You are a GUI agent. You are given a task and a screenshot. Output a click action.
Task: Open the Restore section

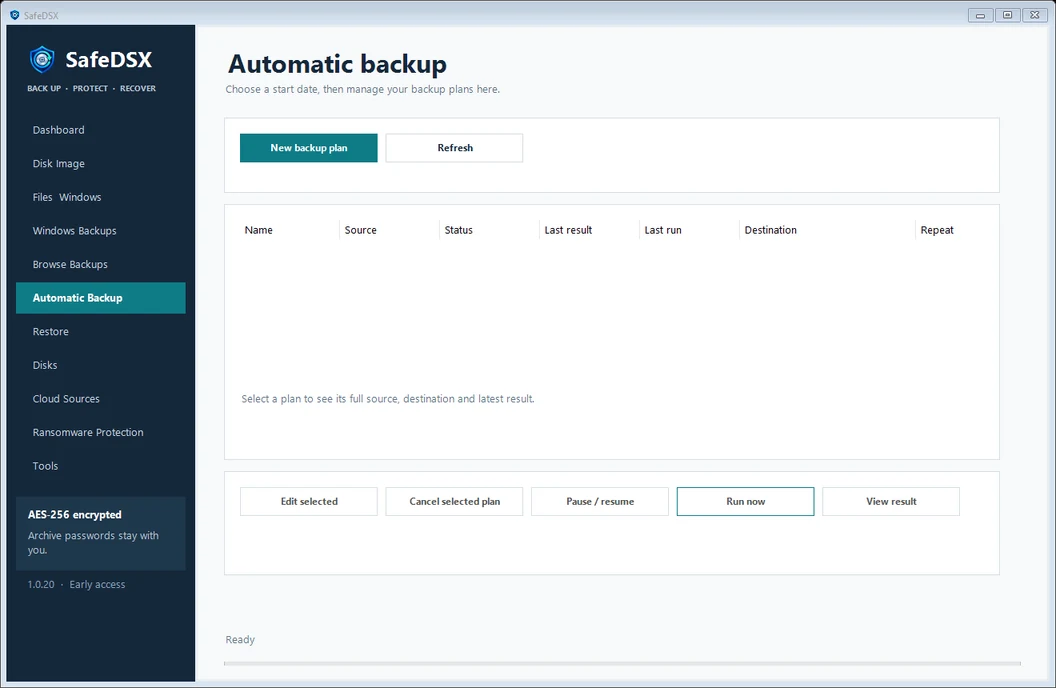click(100, 331)
